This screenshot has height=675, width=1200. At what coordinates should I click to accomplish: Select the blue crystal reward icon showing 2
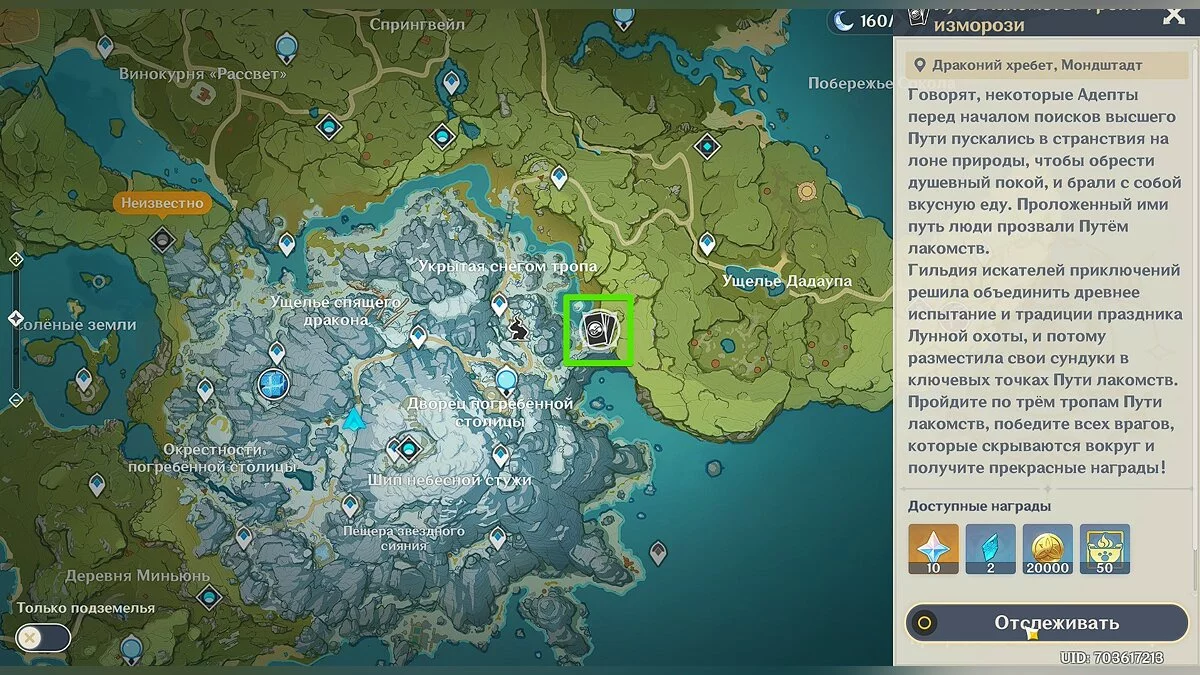tap(990, 550)
